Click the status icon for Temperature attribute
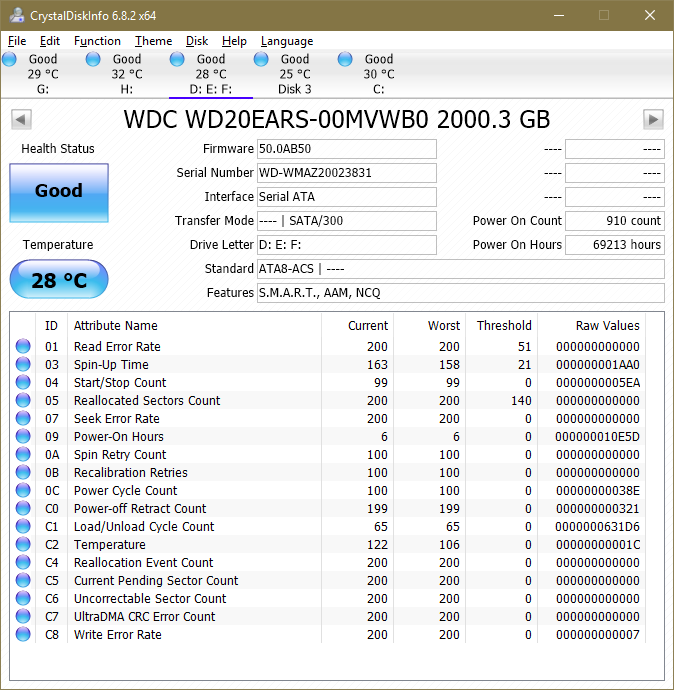The width and height of the screenshot is (674, 690). 23,545
